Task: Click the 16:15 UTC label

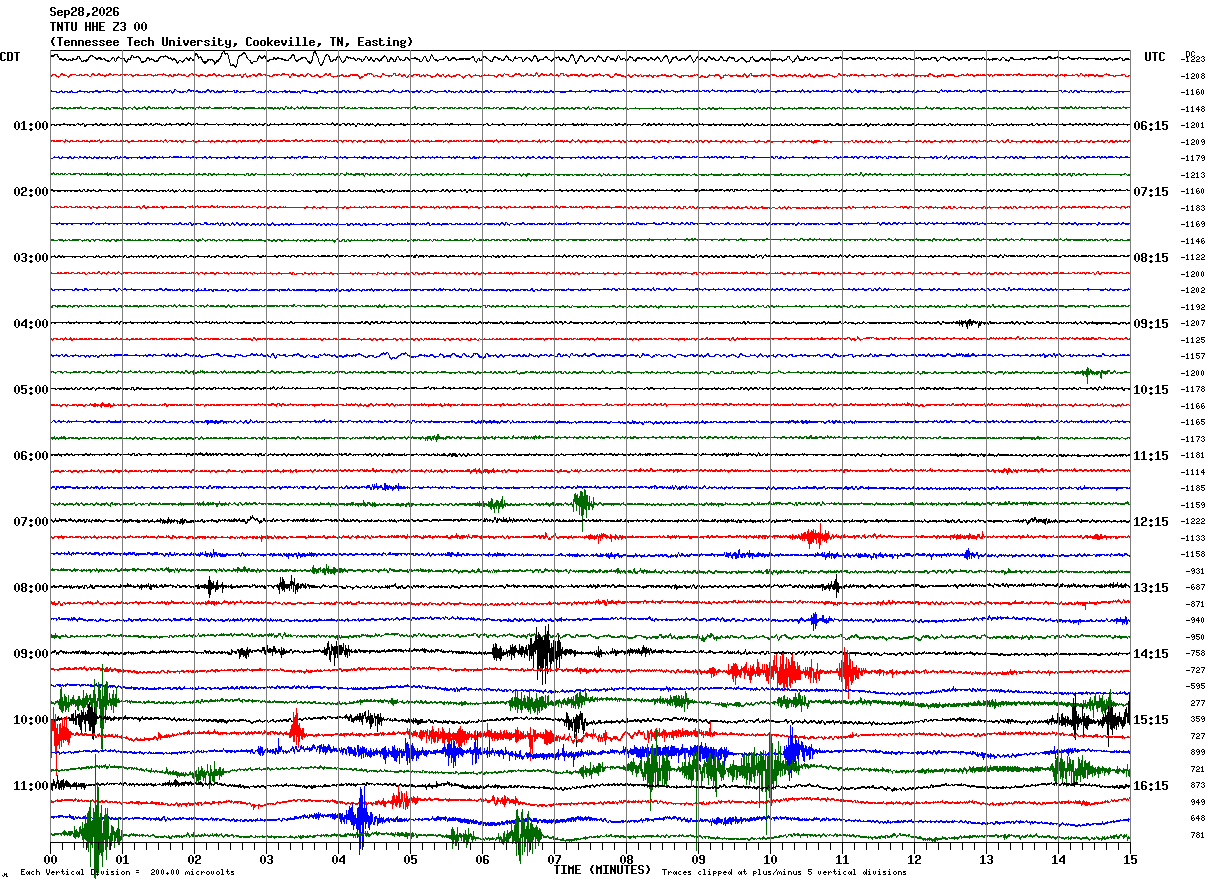Action: tap(1150, 786)
